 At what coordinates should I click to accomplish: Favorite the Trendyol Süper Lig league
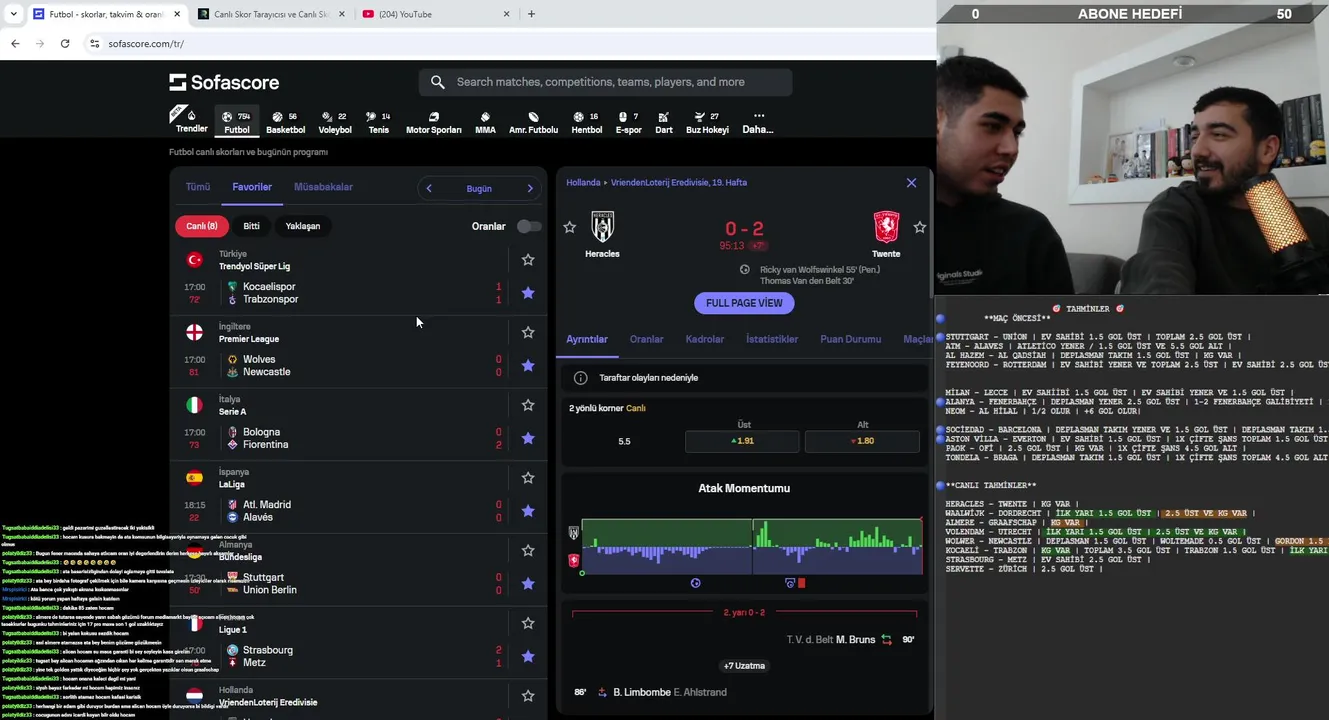coord(528,260)
